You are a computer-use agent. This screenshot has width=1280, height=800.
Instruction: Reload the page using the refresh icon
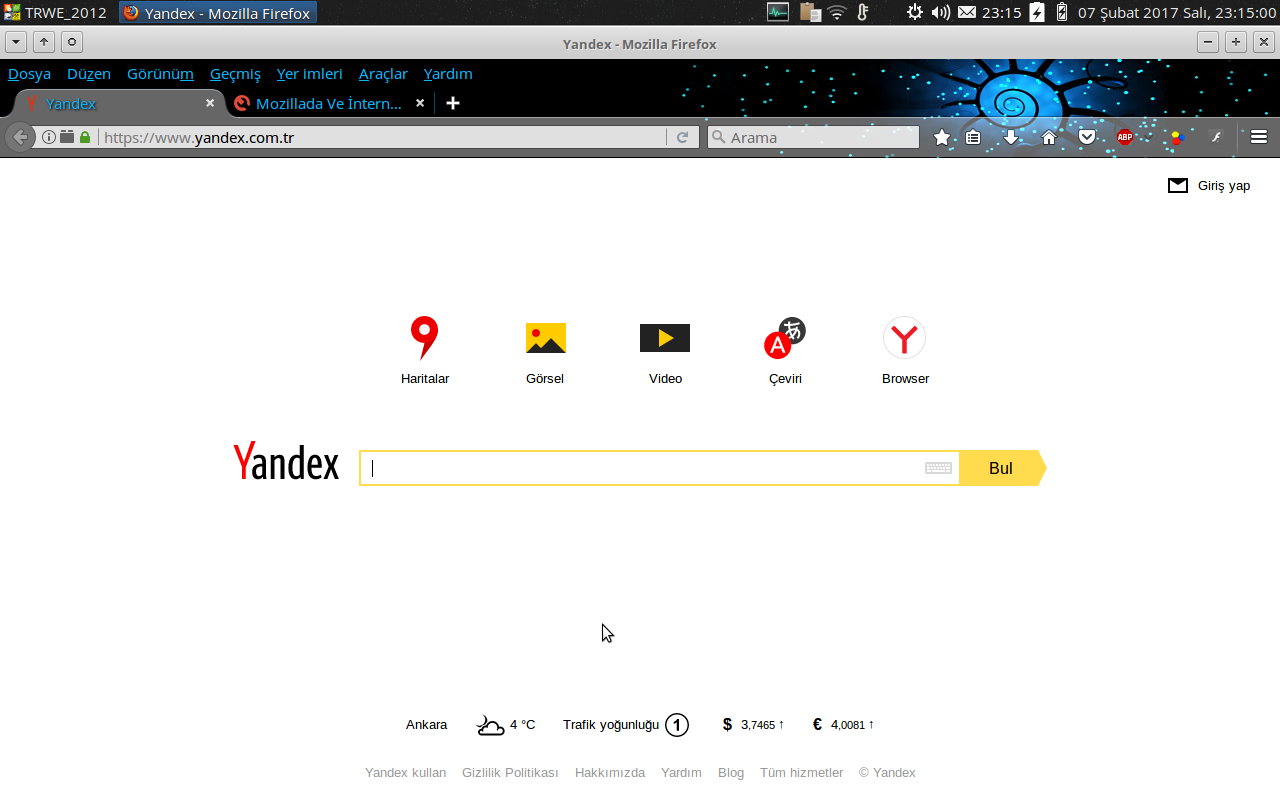point(682,137)
